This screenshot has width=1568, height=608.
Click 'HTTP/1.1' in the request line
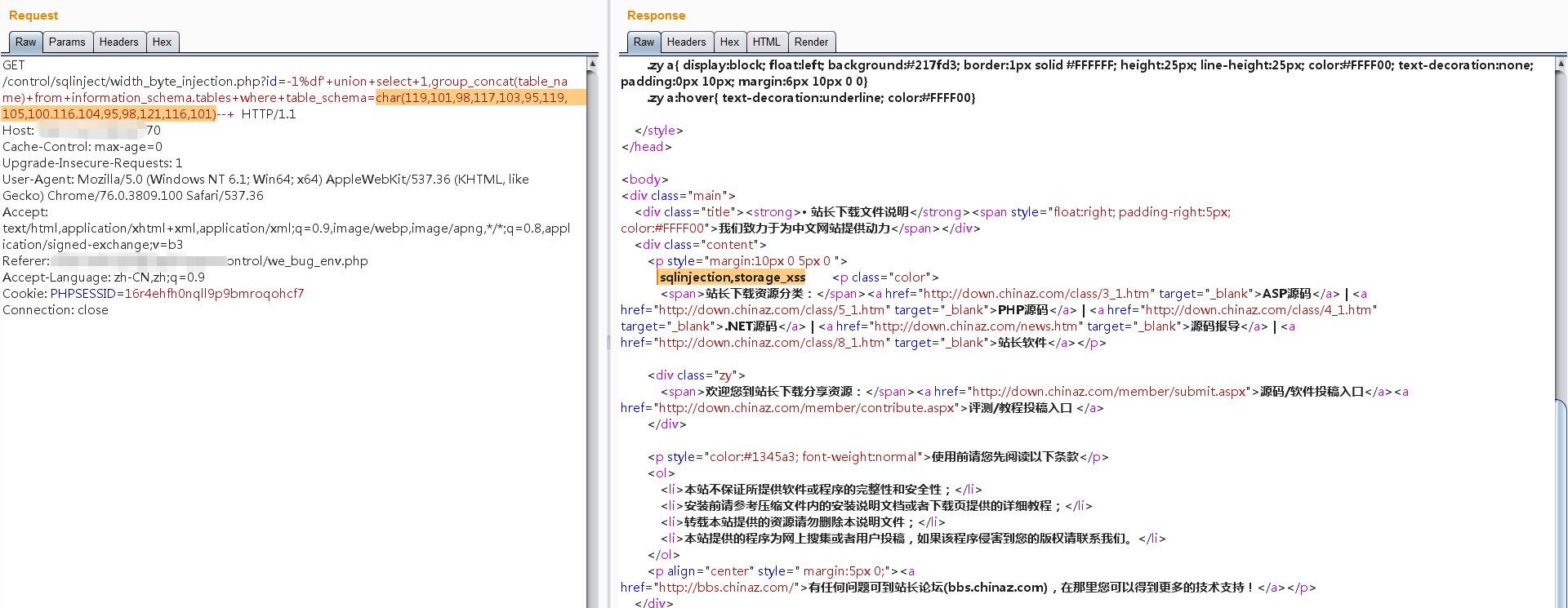(269, 114)
